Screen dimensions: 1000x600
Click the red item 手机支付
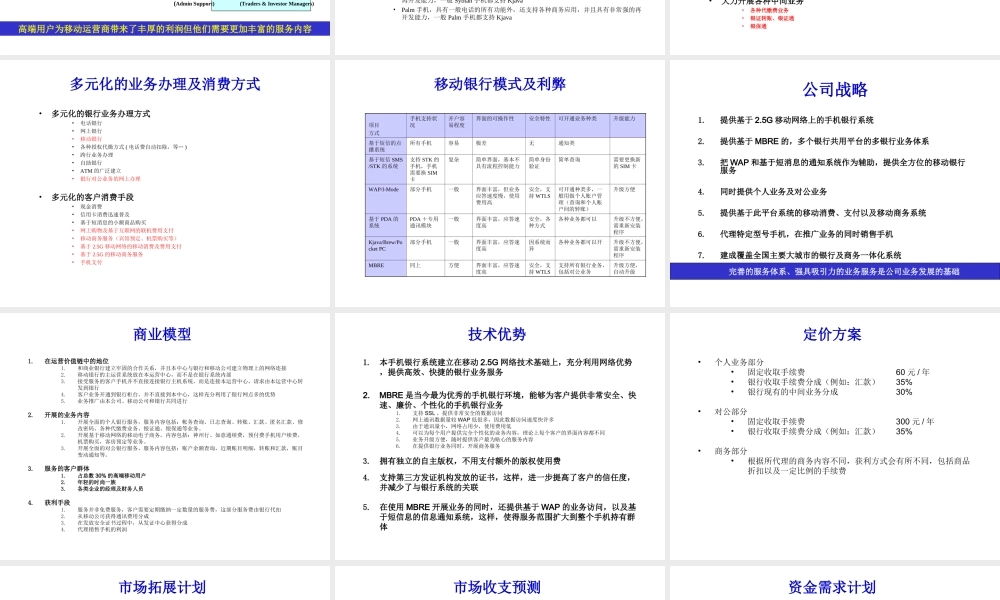coord(91,262)
